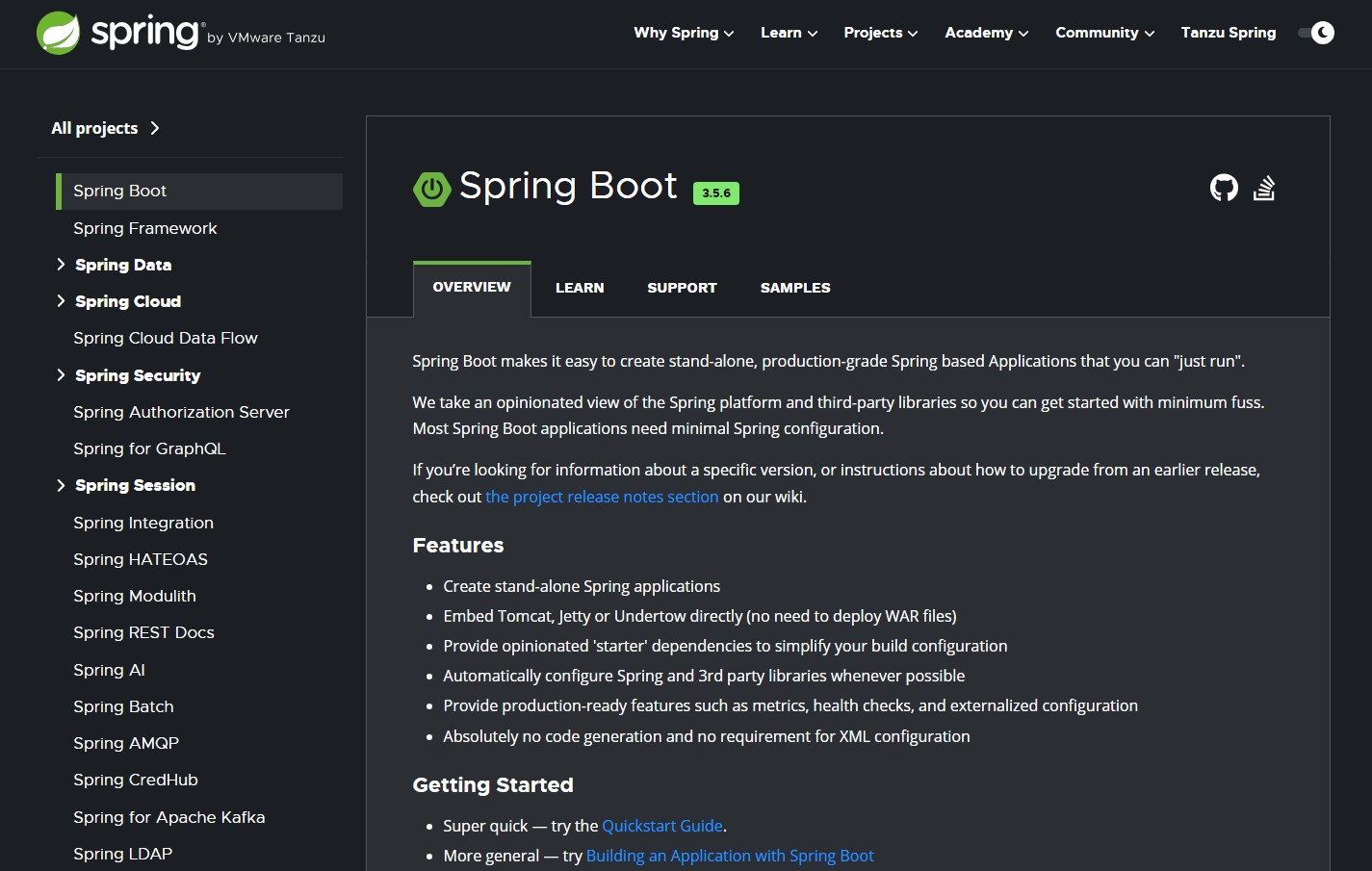
Task: Select the SUPPORT tab
Action: (682, 288)
